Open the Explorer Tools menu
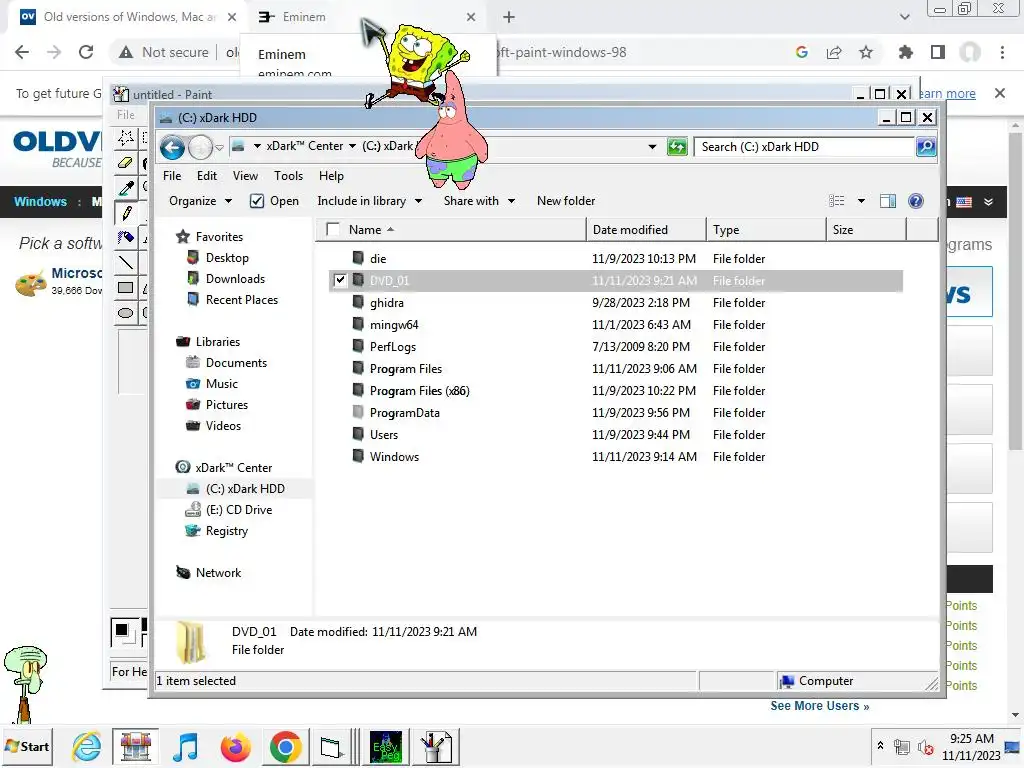 click(x=288, y=176)
